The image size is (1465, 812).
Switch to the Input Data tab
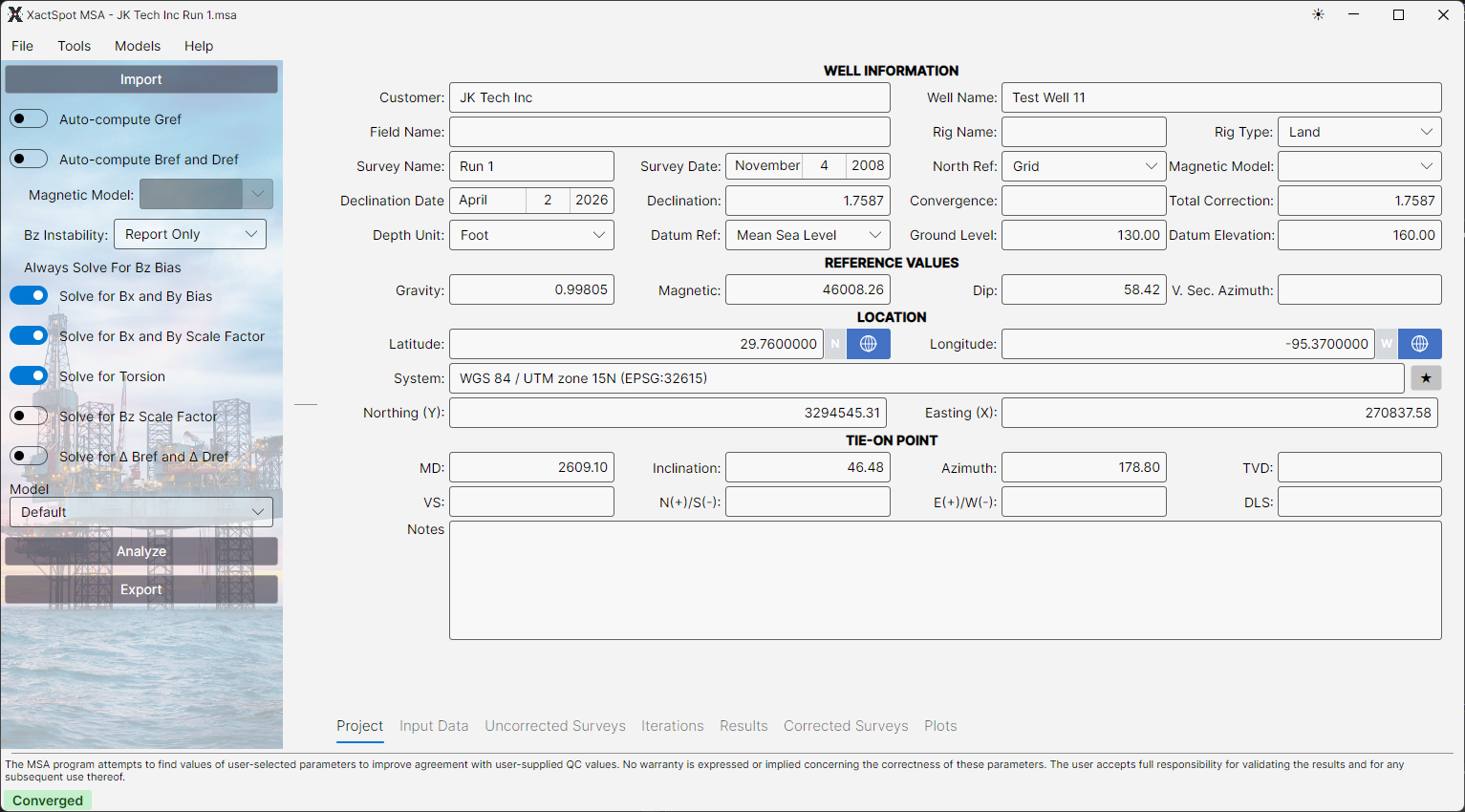(x=434, y=726)
